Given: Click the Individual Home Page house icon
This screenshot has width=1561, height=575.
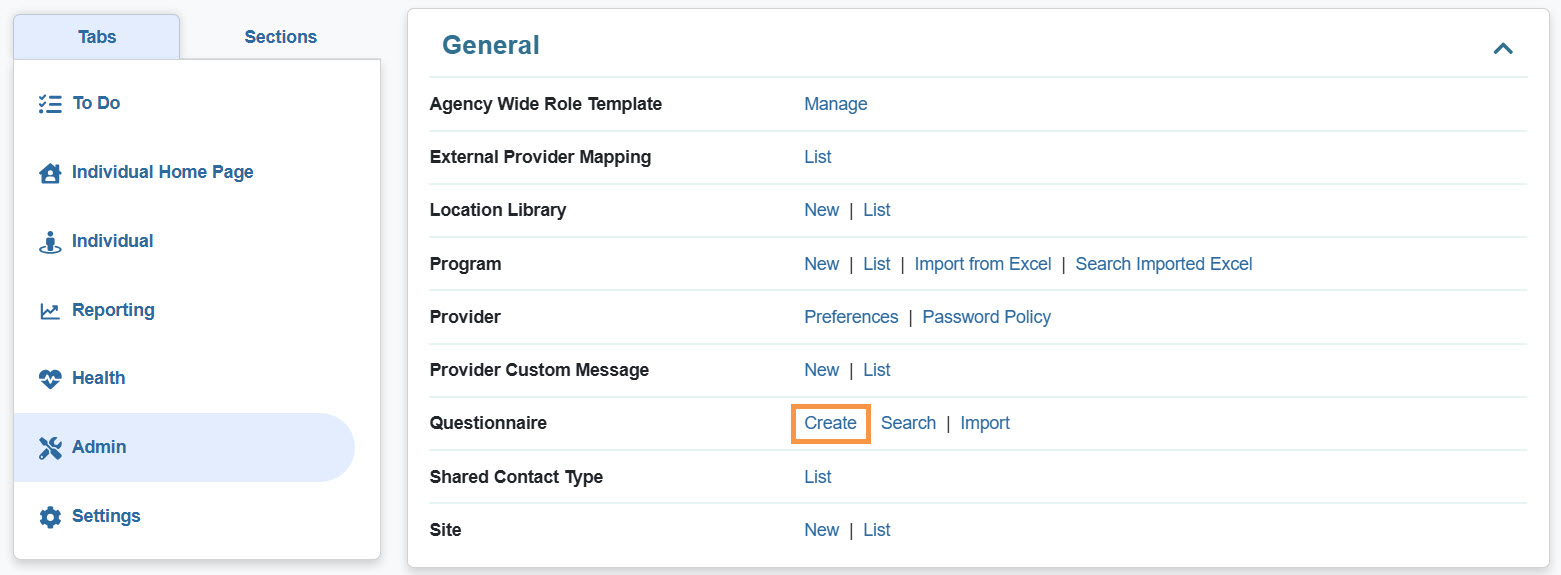Looking at the screenshot, I should point(50,173).
